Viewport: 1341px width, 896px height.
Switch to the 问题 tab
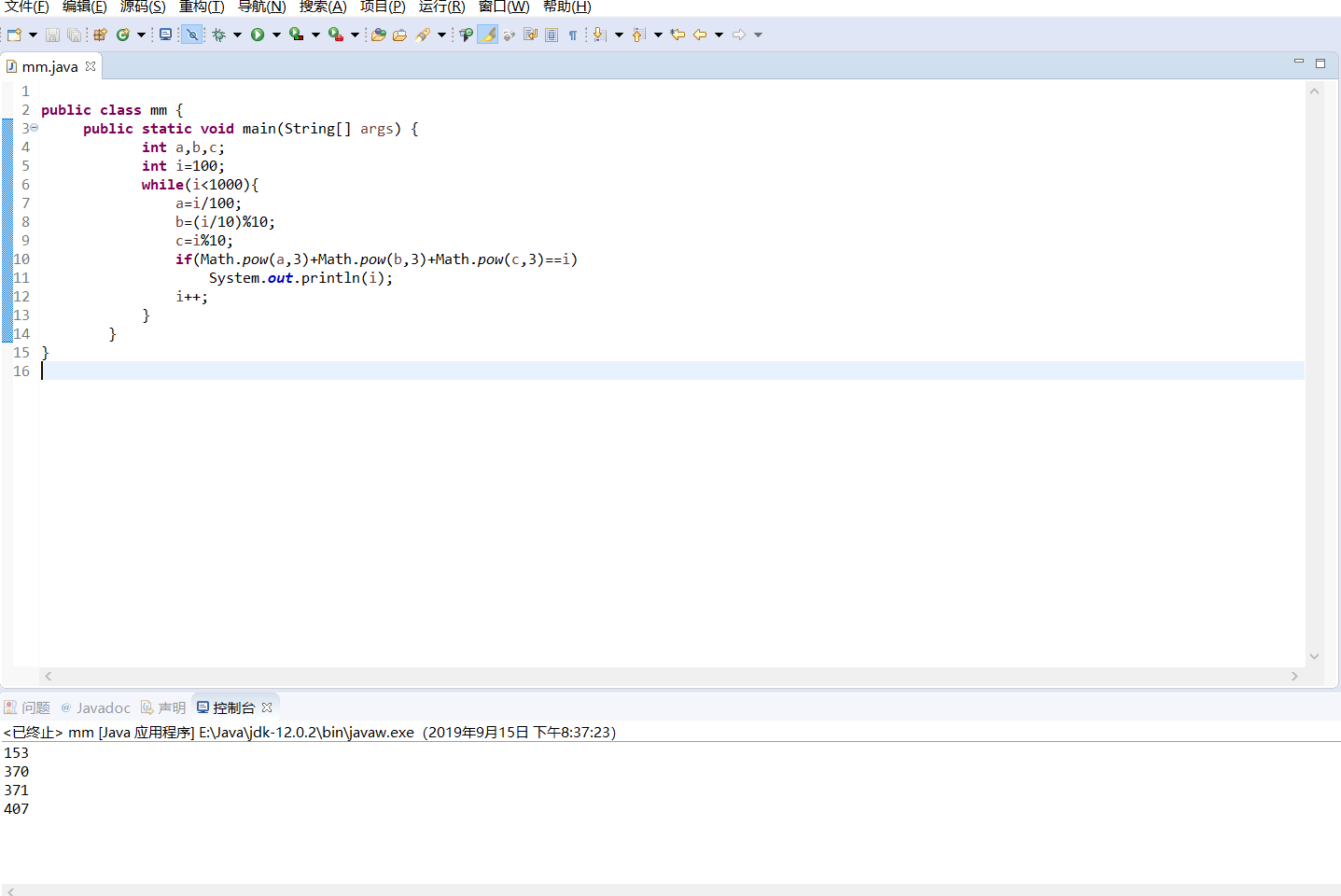click(x=27, y=707)
